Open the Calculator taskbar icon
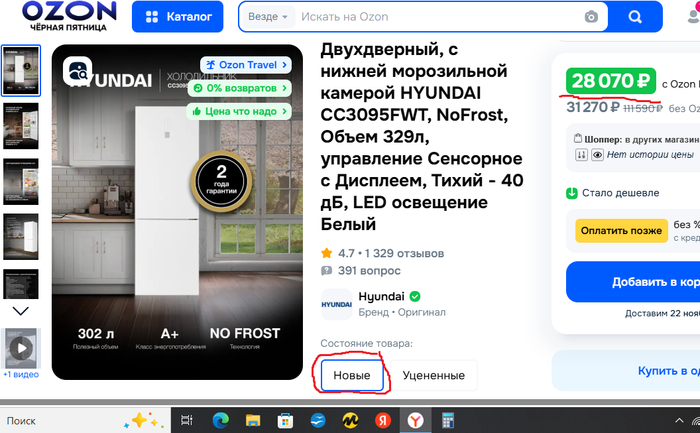The image size is (700, 433). (x=447, y=420)
